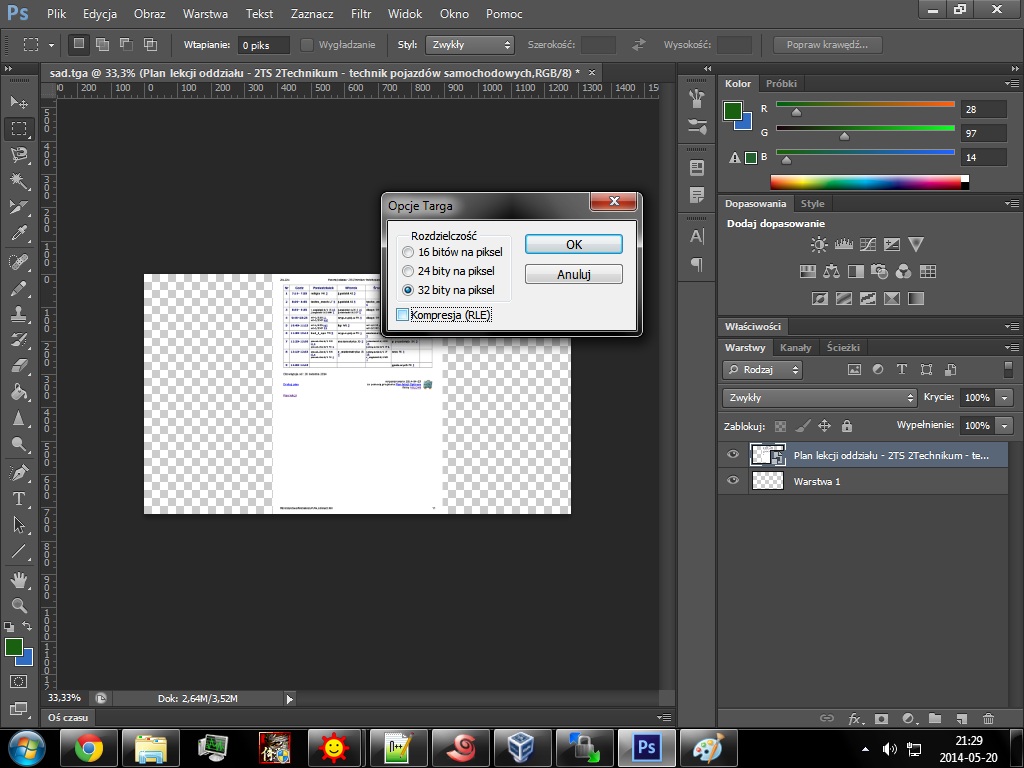
Task: Enable Kompresja (RLE) checkbox
Action: click(x=403, y=315)
